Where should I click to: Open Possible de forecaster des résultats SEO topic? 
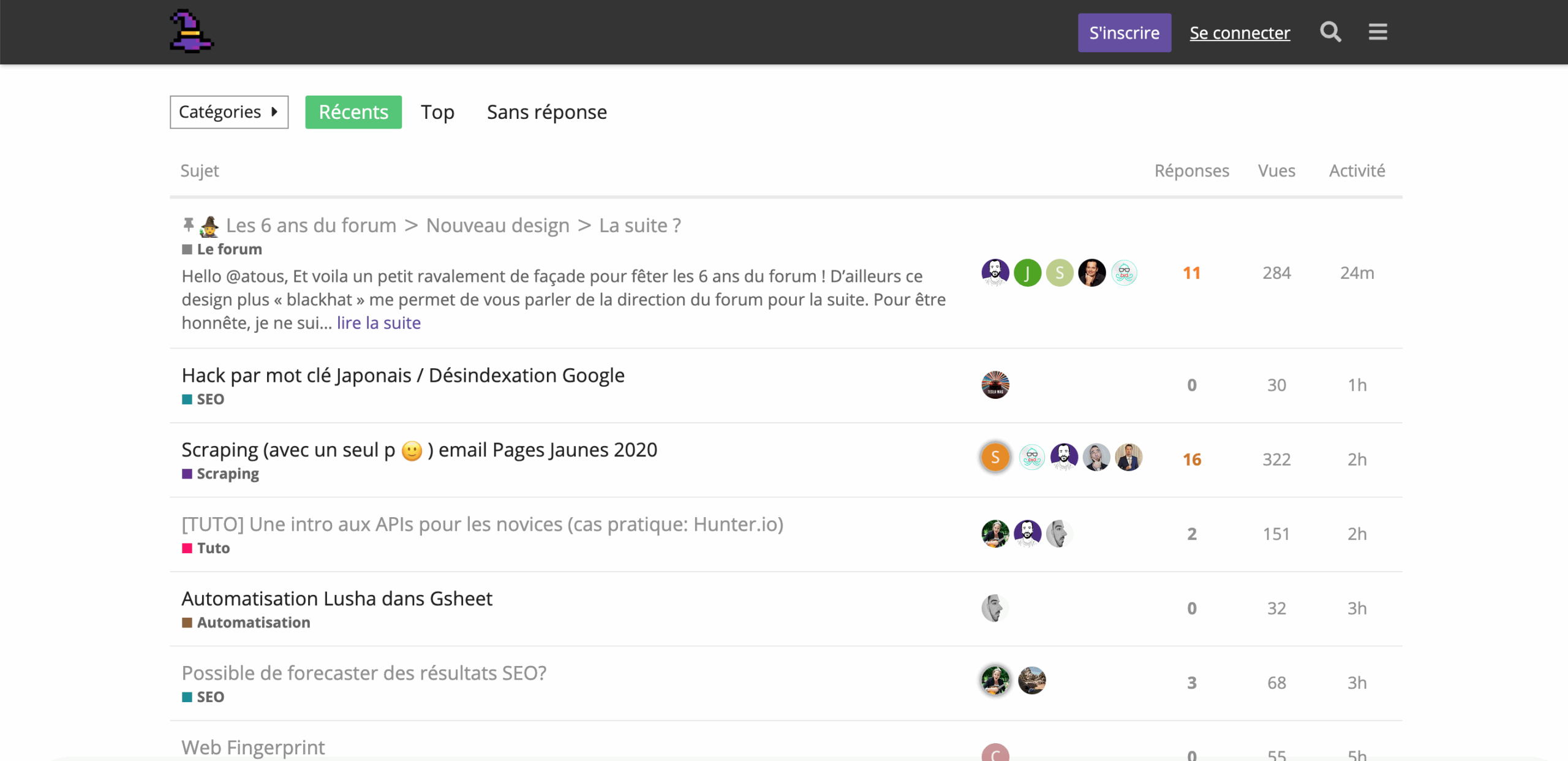(364, 673)
